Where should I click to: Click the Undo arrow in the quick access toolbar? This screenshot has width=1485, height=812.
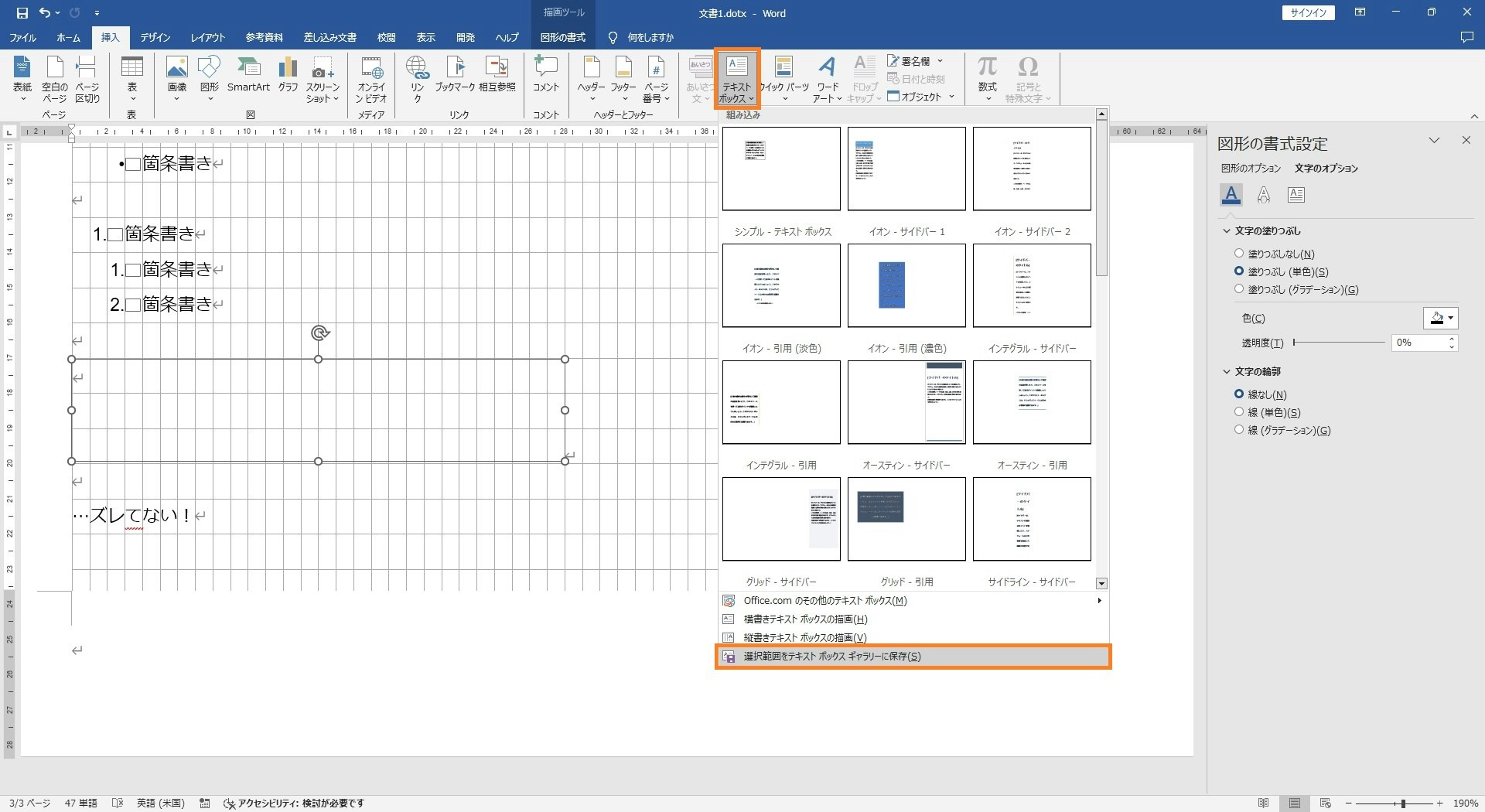[x=45, y=13]
